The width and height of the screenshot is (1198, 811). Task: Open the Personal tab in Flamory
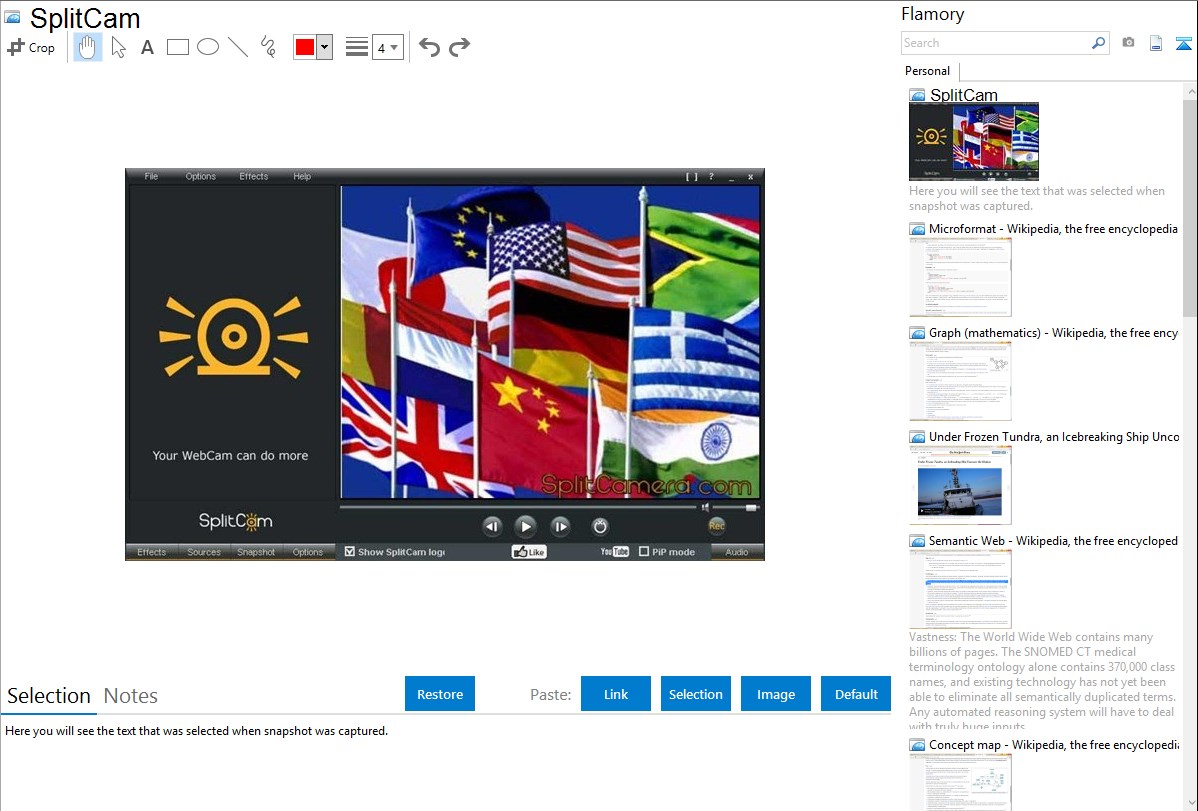[x=927, y=71]
